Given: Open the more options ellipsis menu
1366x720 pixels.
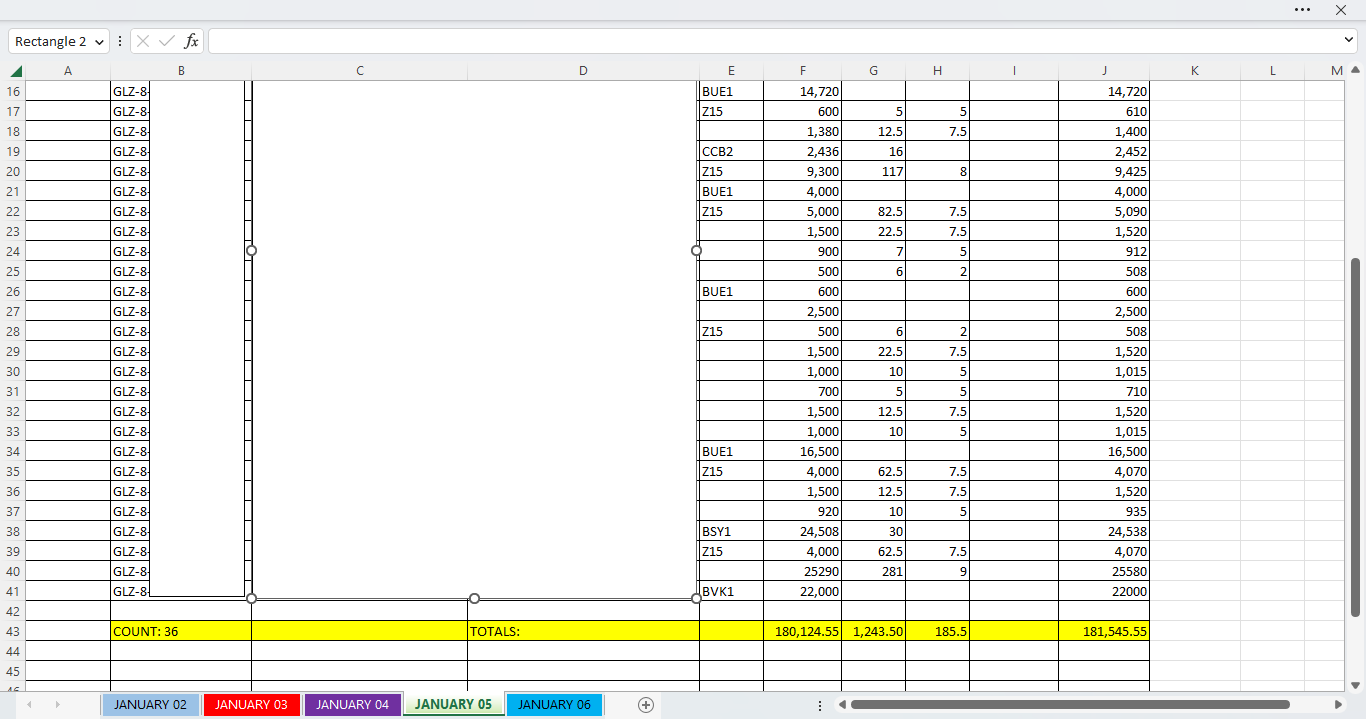Looking at the screenshot, I should point(1302,10).
